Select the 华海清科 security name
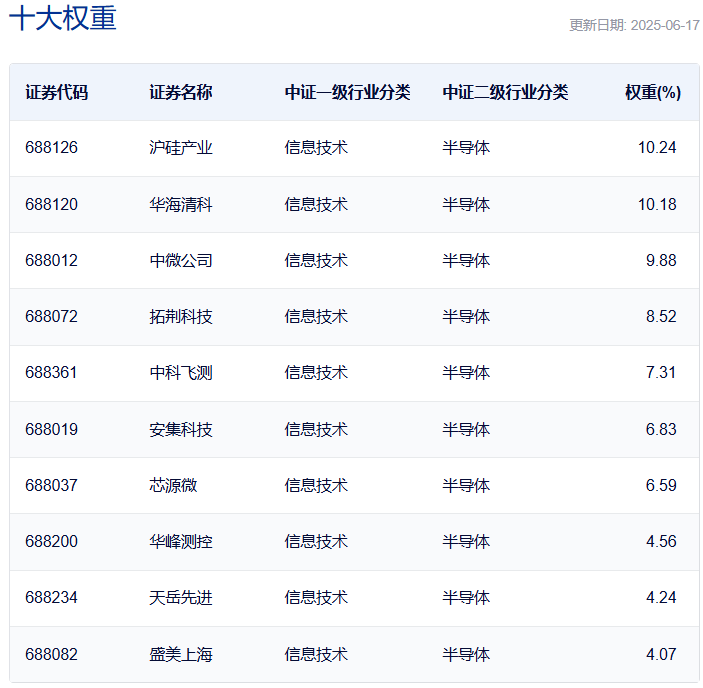This screenshot has width=703, height=688. pyautogui.click(x=181, y=204)
